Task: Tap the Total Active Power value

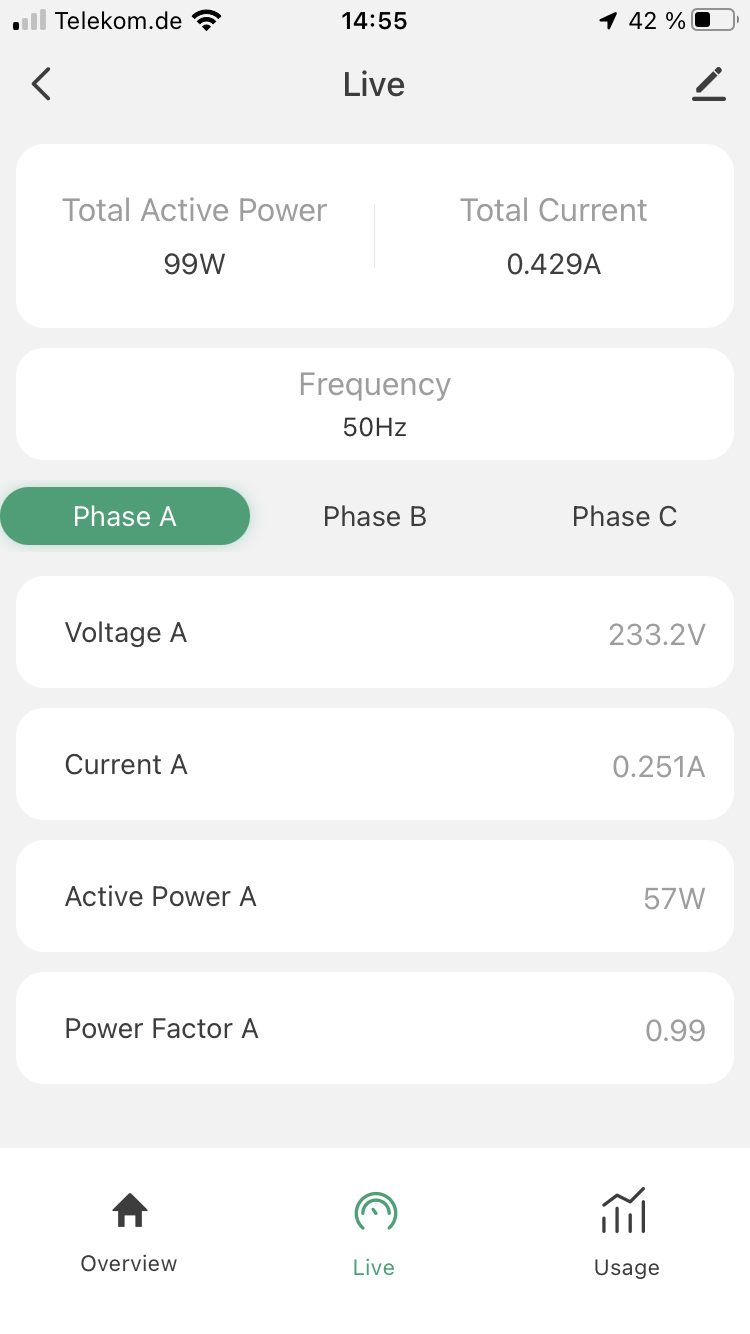Action: (195, 265)
